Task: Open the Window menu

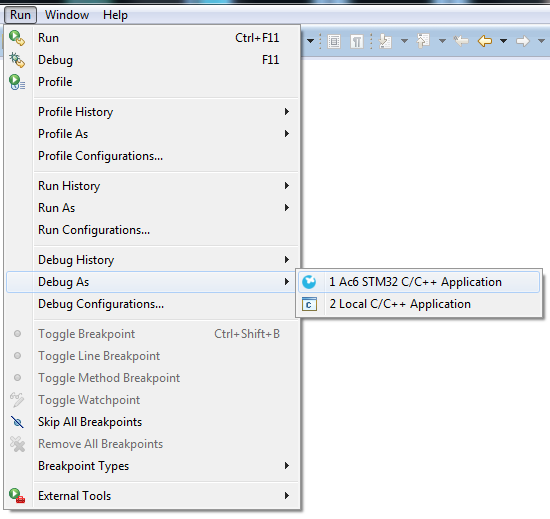Action: (67, 15)
